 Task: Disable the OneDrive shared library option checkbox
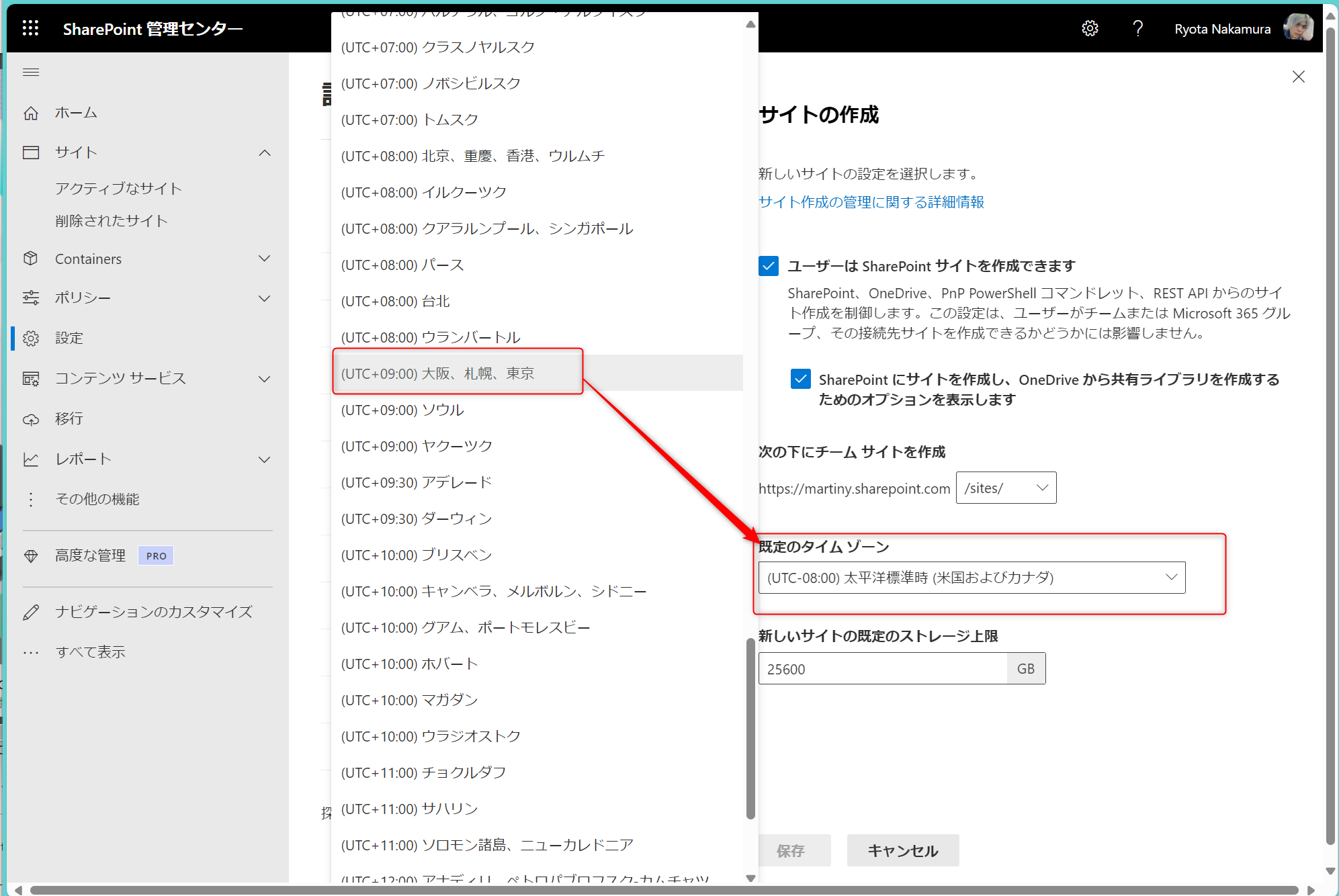coord(800,379)
